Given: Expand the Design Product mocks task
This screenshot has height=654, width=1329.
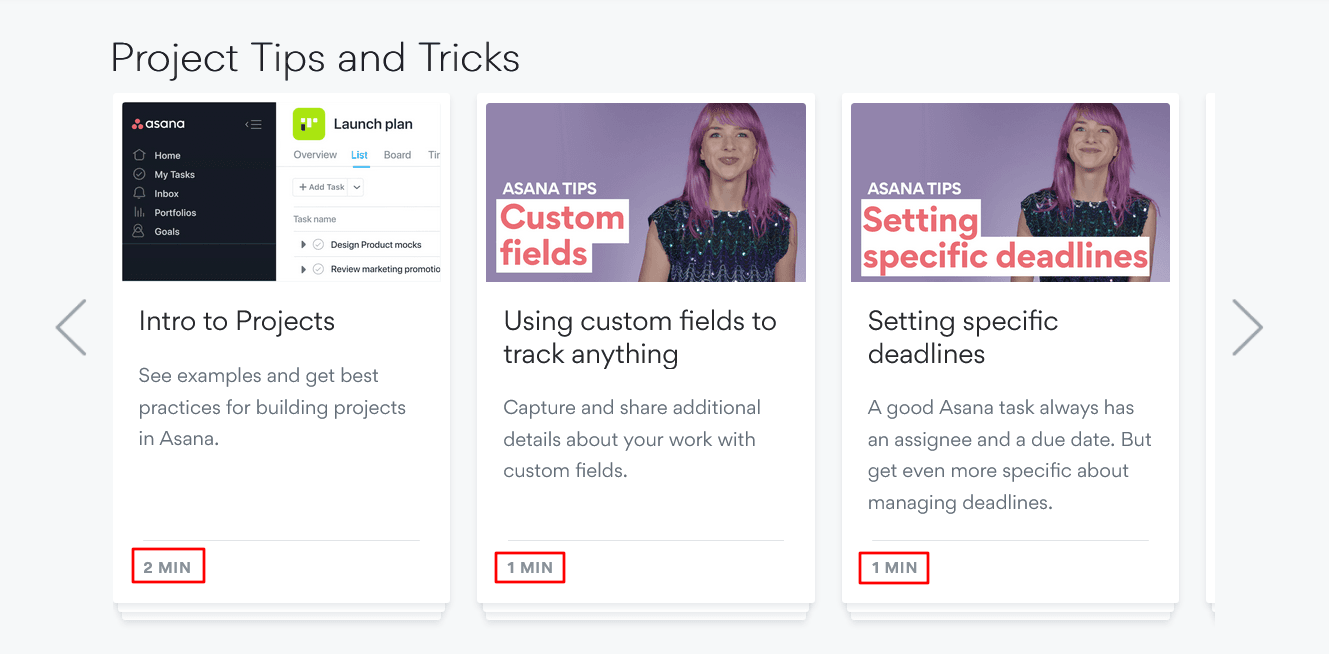Looking at the screenshot, I should click(x=303, y=245).
